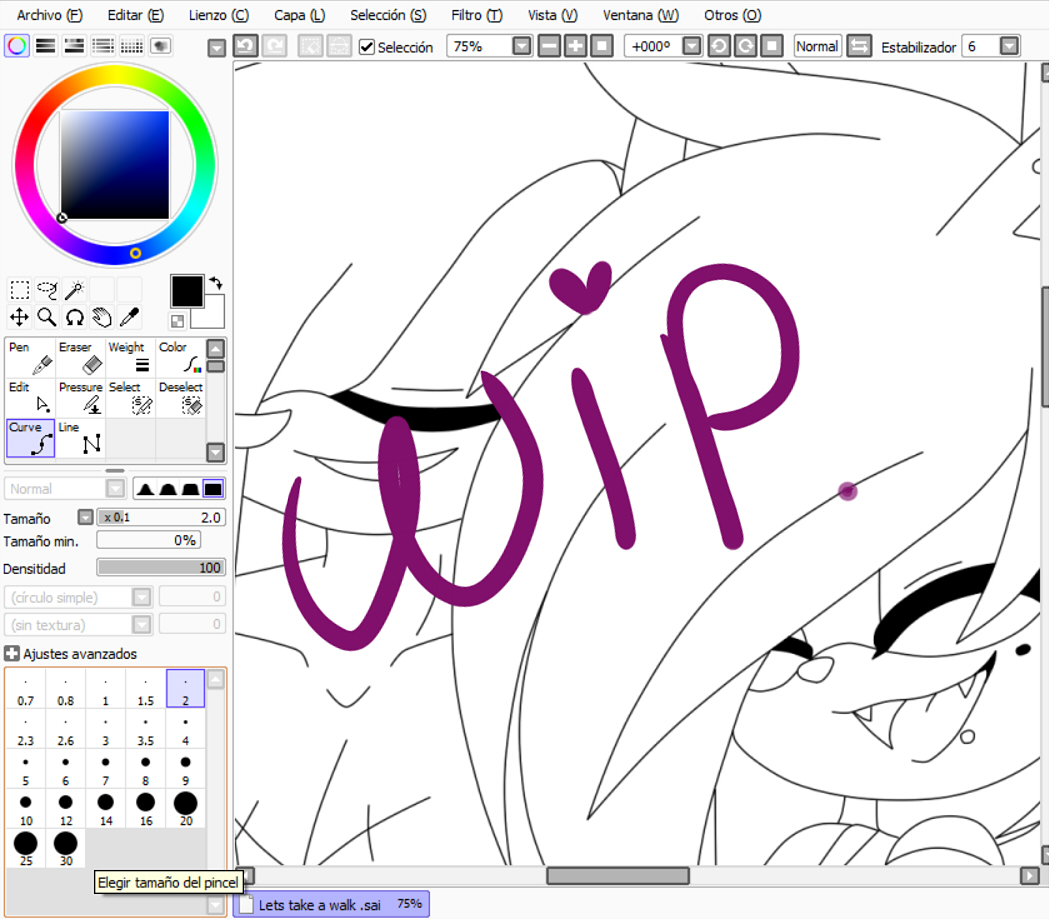Open the Archivo menu

(50, 15)
